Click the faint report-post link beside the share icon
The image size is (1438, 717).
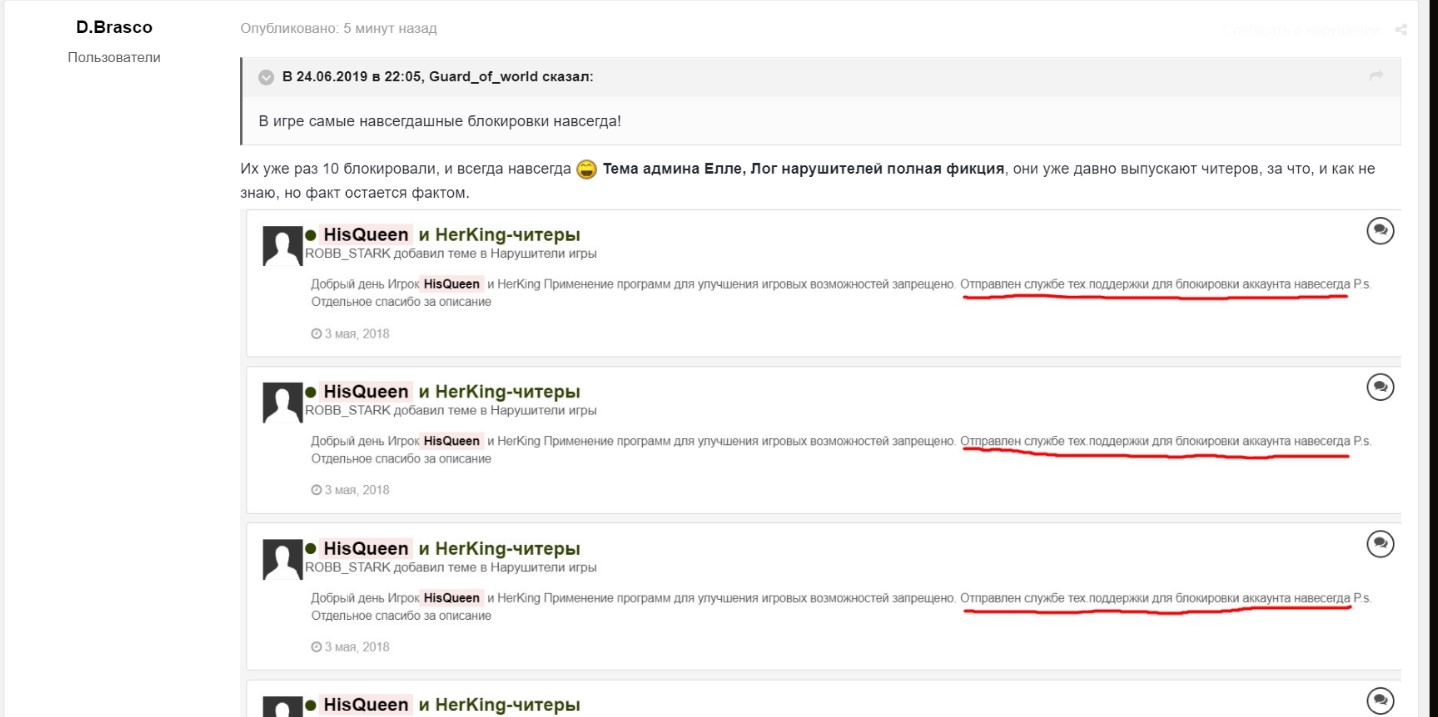(1300, 30)
